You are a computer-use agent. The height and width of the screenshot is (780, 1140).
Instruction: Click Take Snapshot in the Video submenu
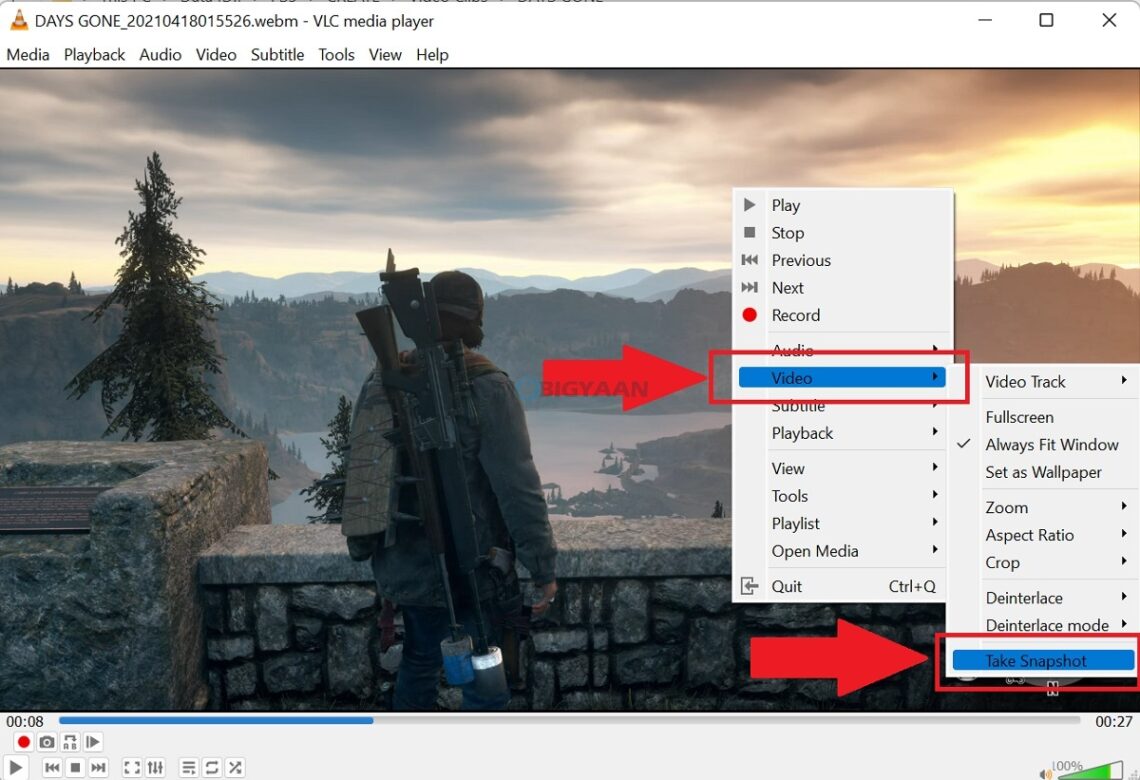click(x=1043, y=660)
